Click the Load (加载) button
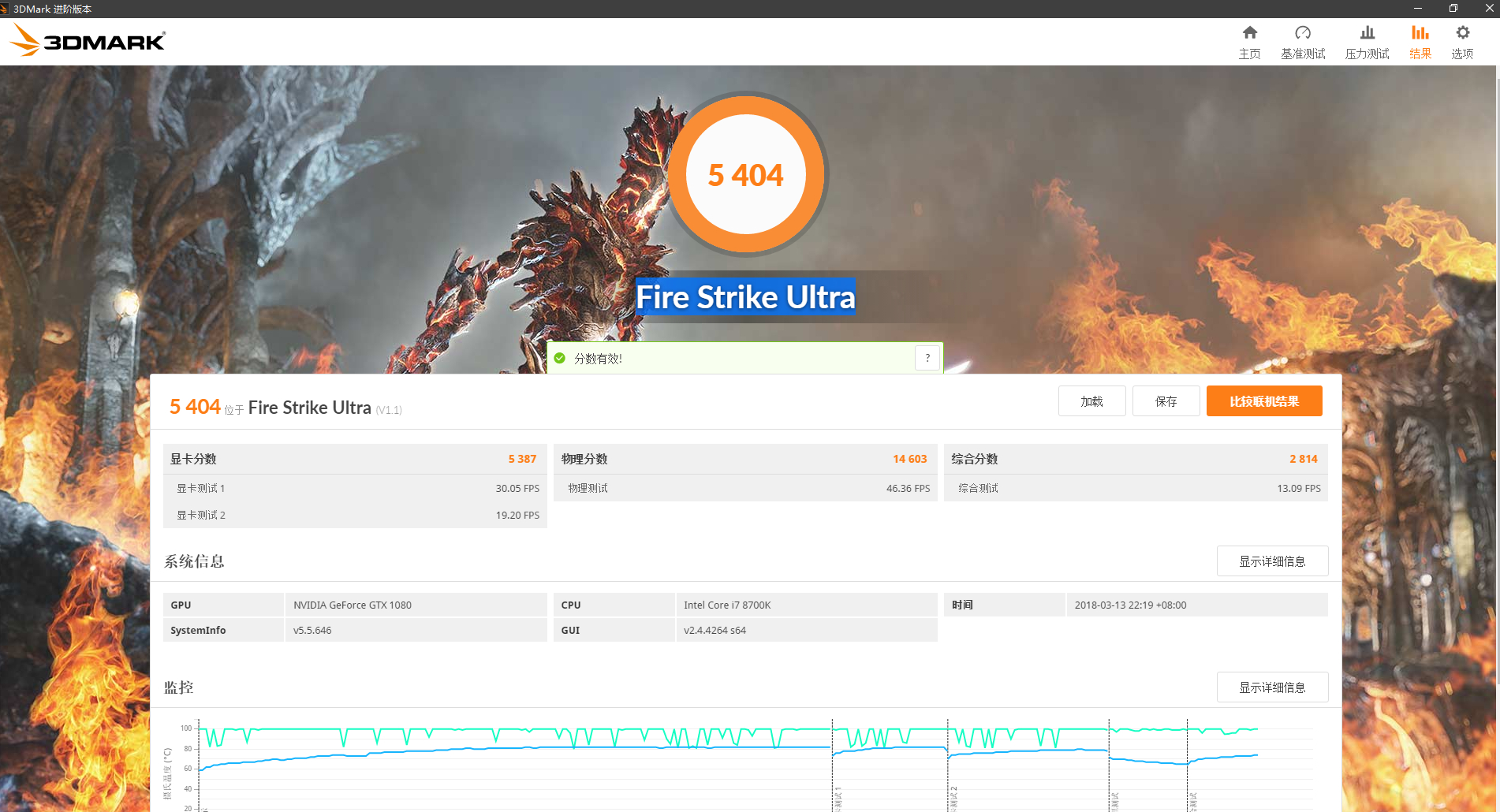This screenshot has width=1500, height=812. tap(1091, 401)
